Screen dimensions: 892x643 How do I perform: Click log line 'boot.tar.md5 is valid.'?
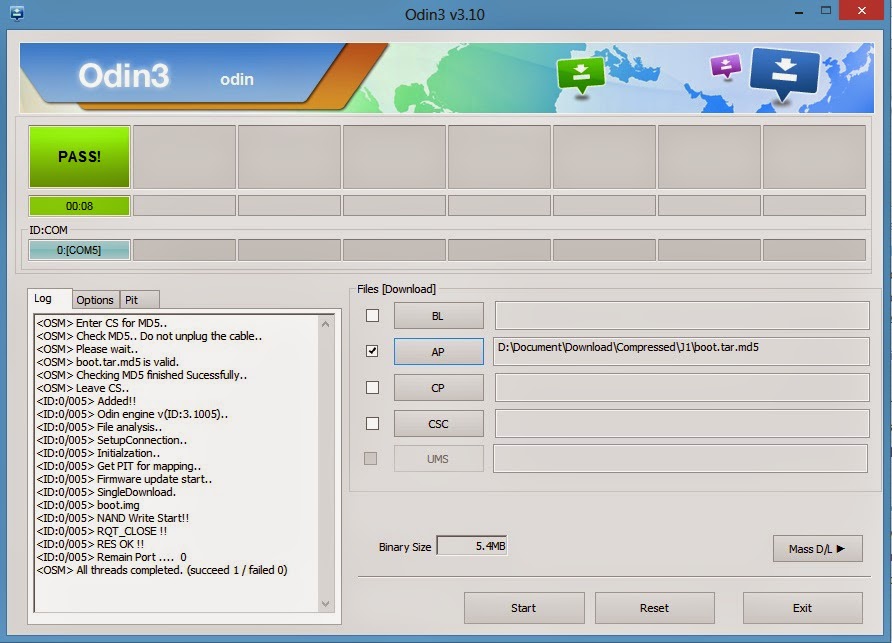tap(108, 362)
